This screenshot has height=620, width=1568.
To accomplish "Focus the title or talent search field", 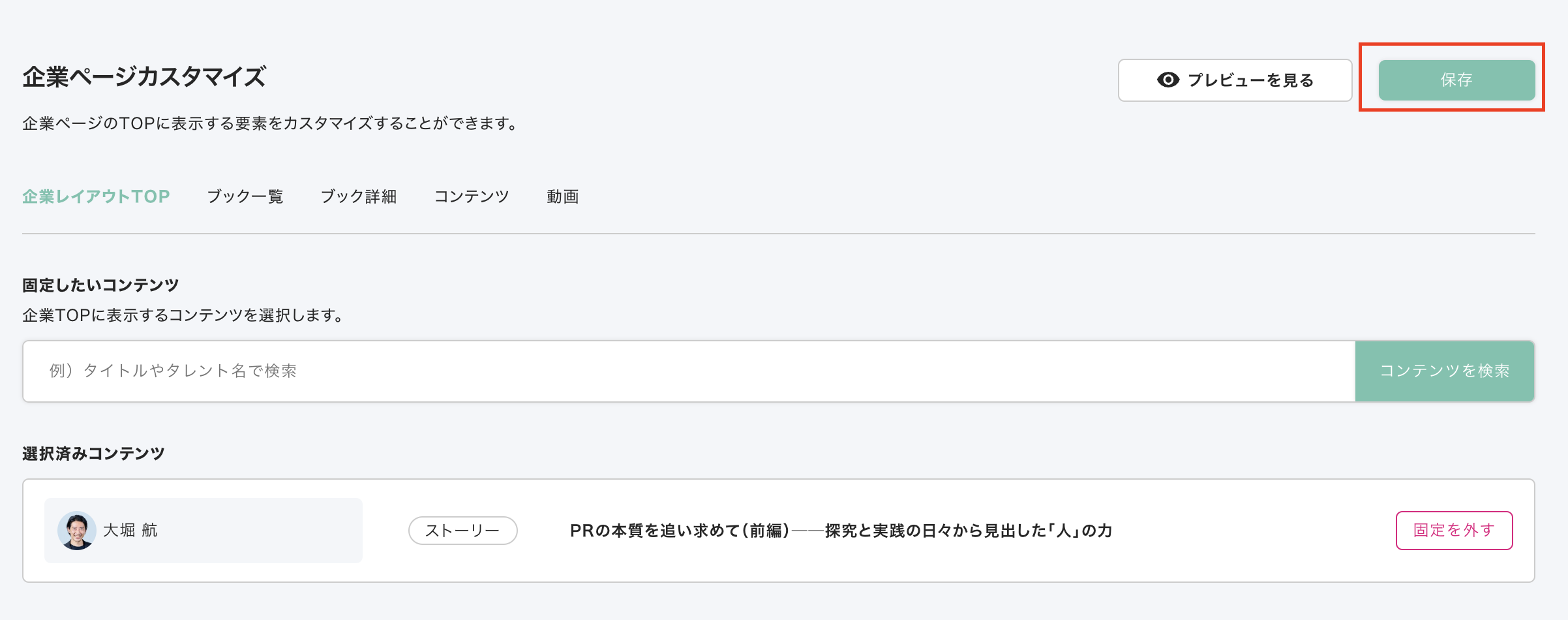I will coord(689,371).
